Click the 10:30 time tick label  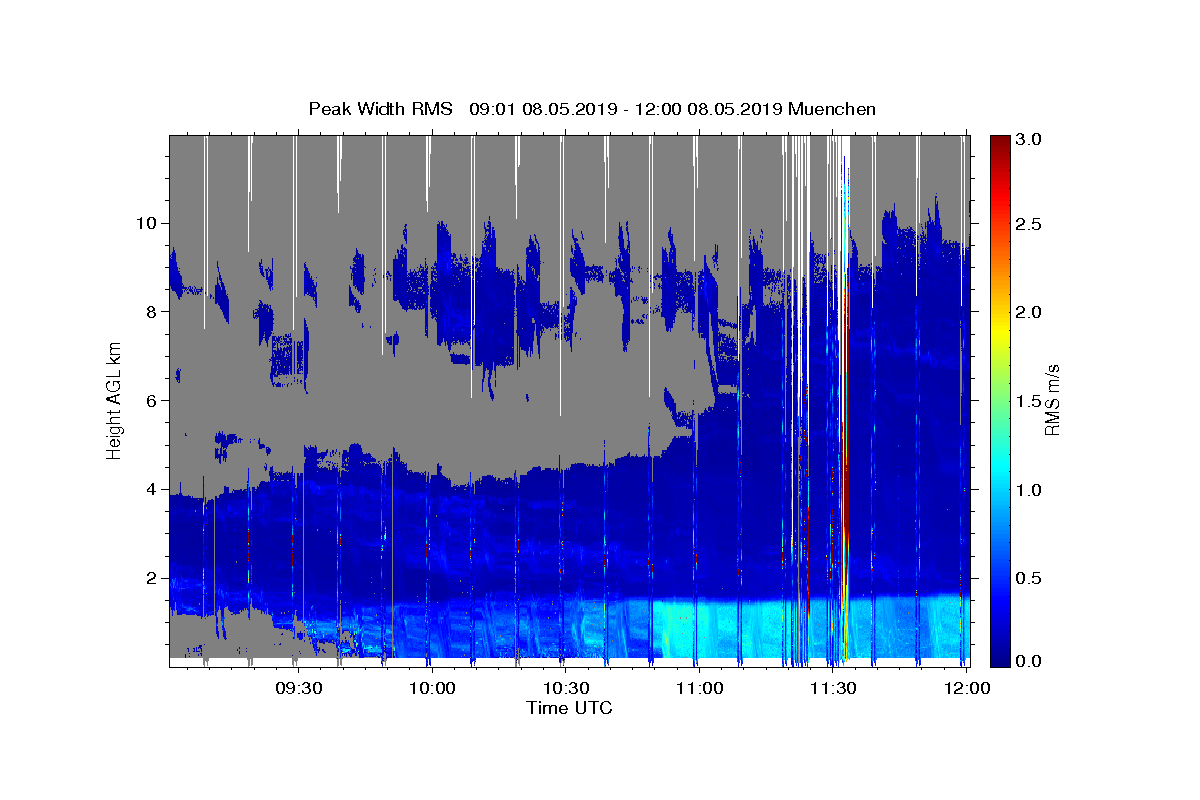tap(566, 689)
